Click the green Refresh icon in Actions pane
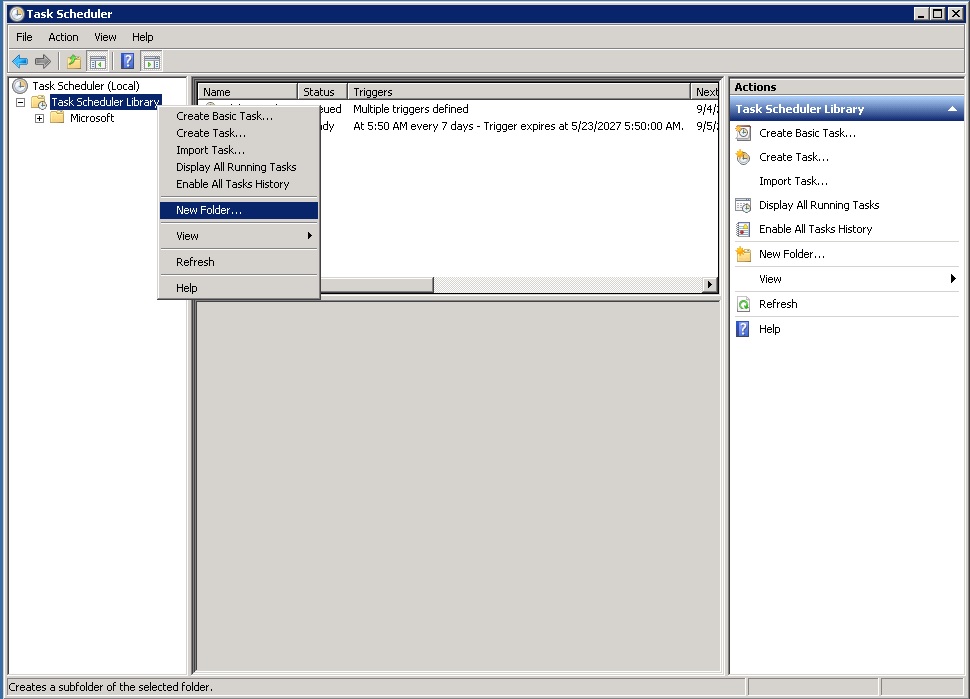This screenshot has width=970, height=699. (743, 304)
